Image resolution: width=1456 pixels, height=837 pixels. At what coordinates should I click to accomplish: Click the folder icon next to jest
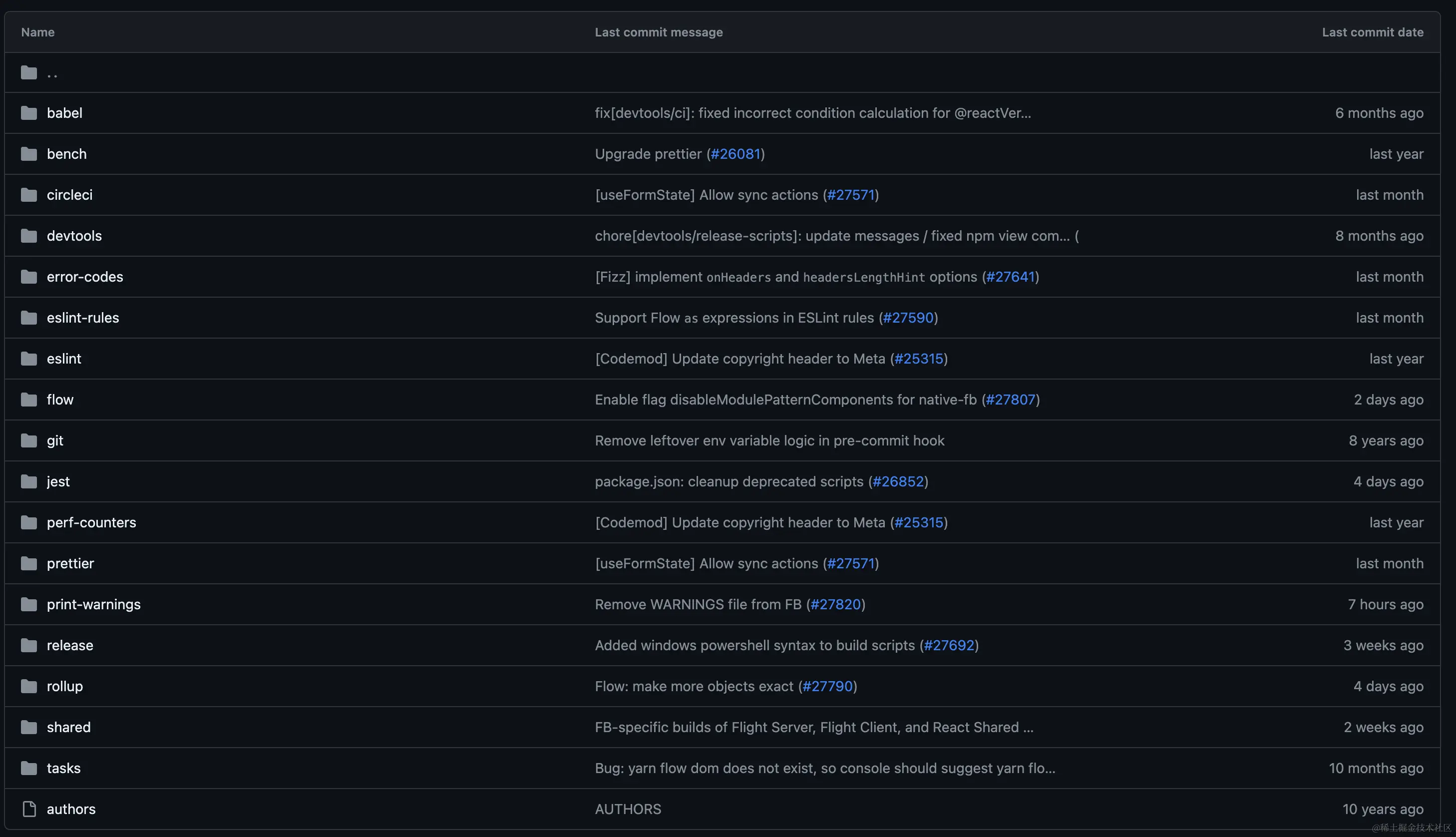[x=29, y=481]
